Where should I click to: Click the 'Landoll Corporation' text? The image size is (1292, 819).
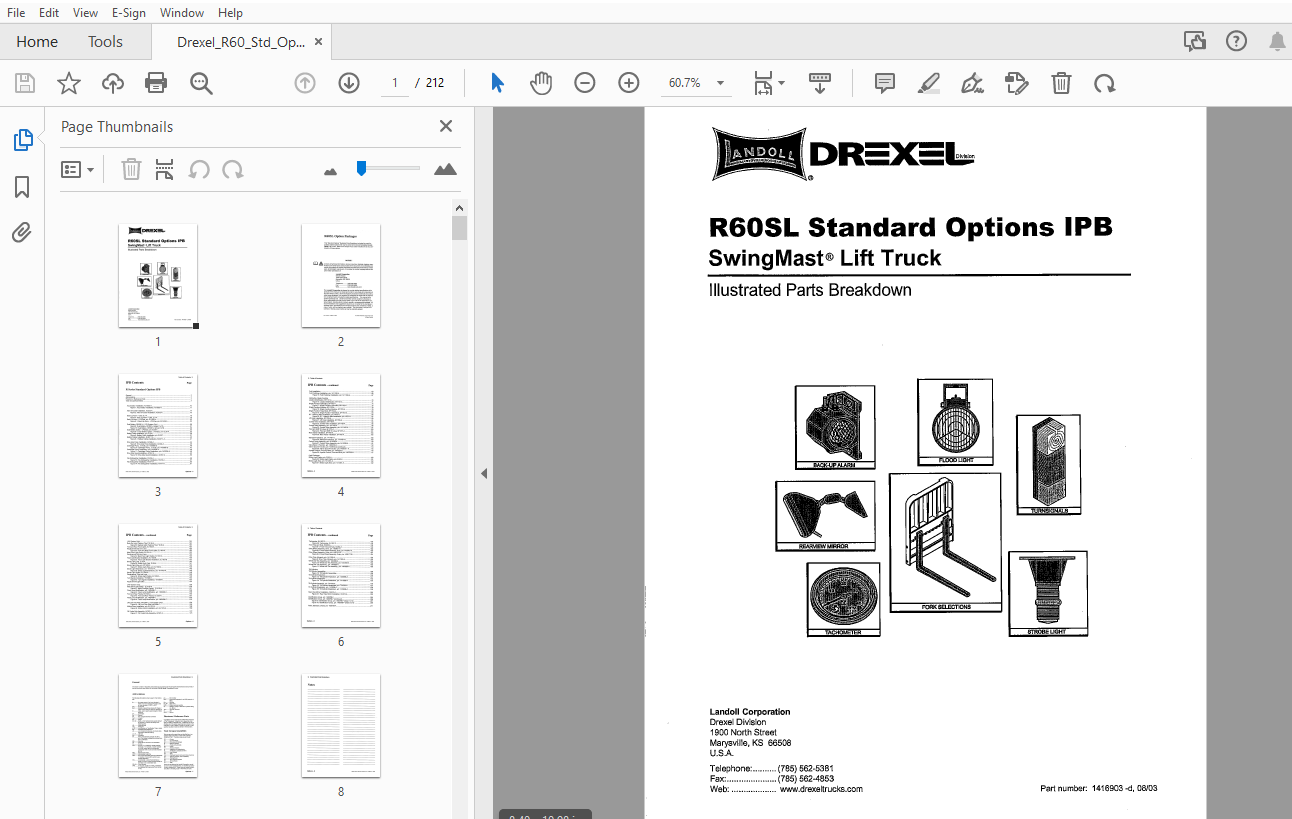pos(750,712)
